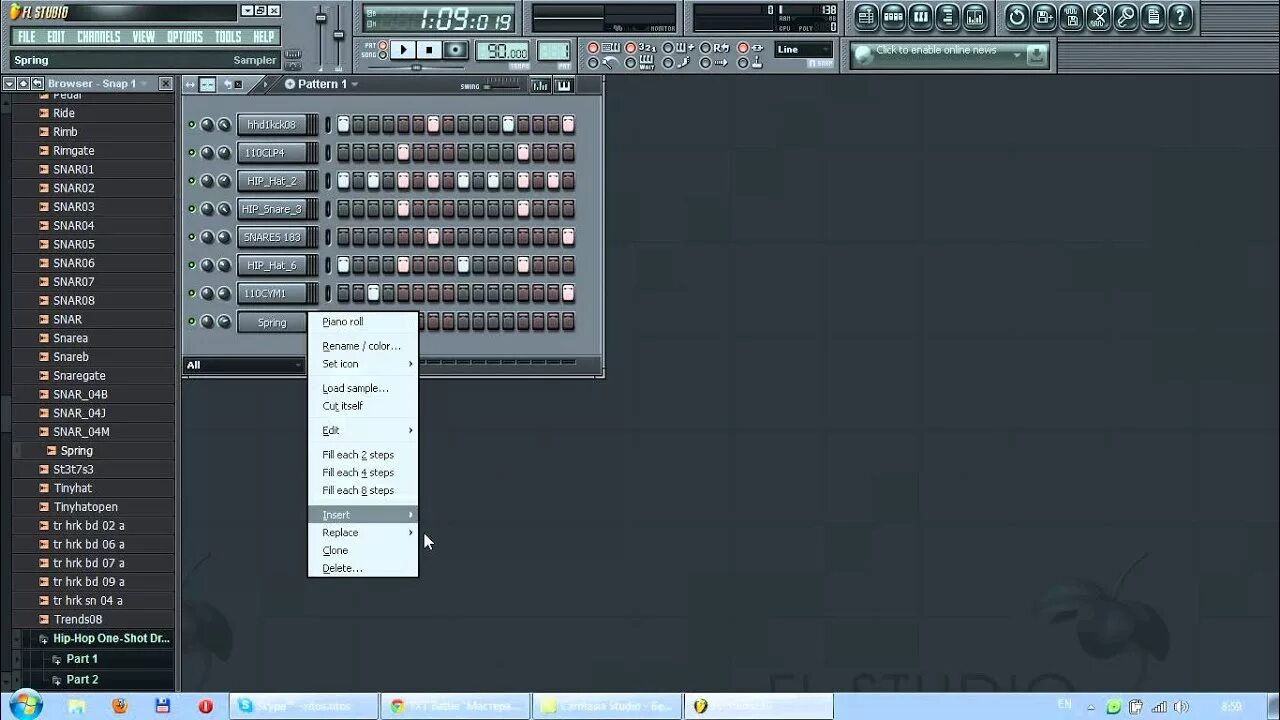Click the Undo history circular arrow icon
The height and width of the screenshot is (720, 1280).
[1017, 16]
